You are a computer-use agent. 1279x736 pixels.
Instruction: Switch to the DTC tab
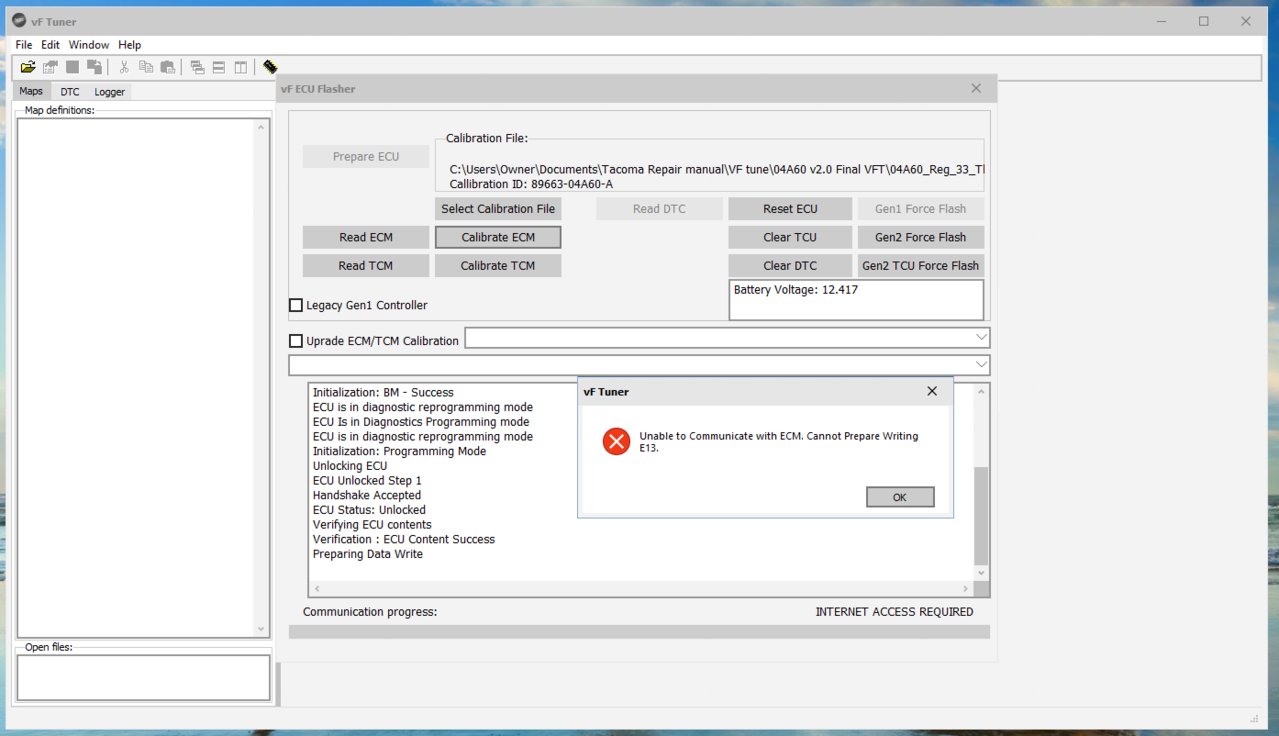point(70,92)
